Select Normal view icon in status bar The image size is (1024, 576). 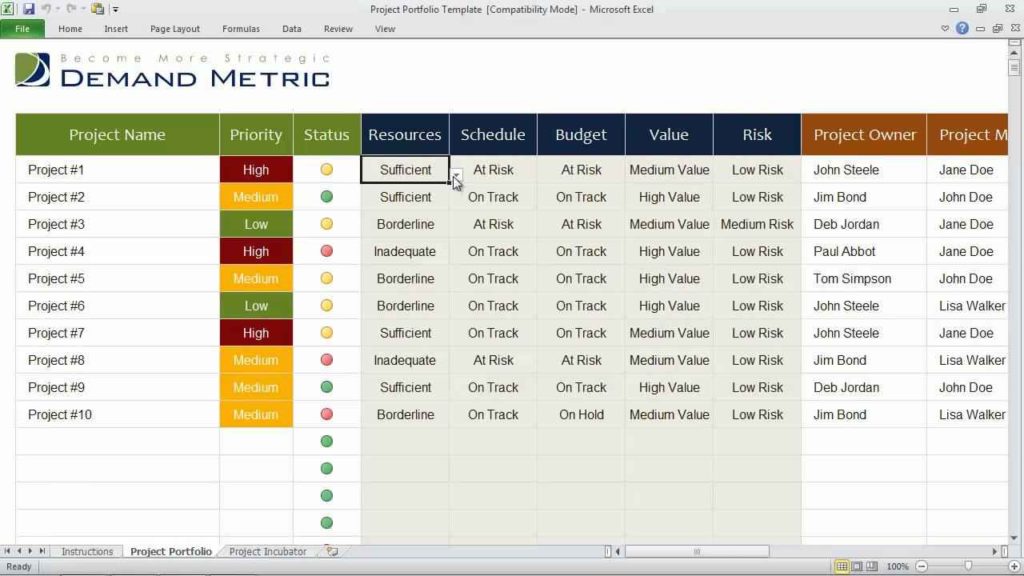click(x=842, y=565)
